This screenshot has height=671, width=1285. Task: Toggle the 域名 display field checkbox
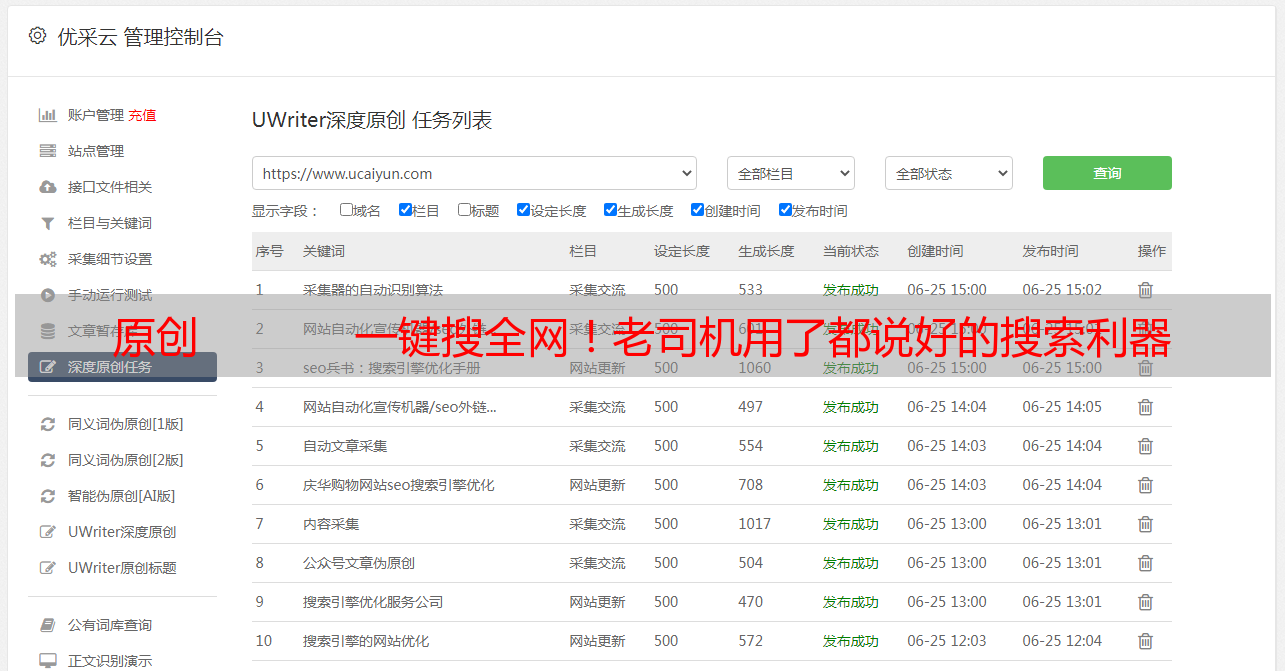point(346,210)
